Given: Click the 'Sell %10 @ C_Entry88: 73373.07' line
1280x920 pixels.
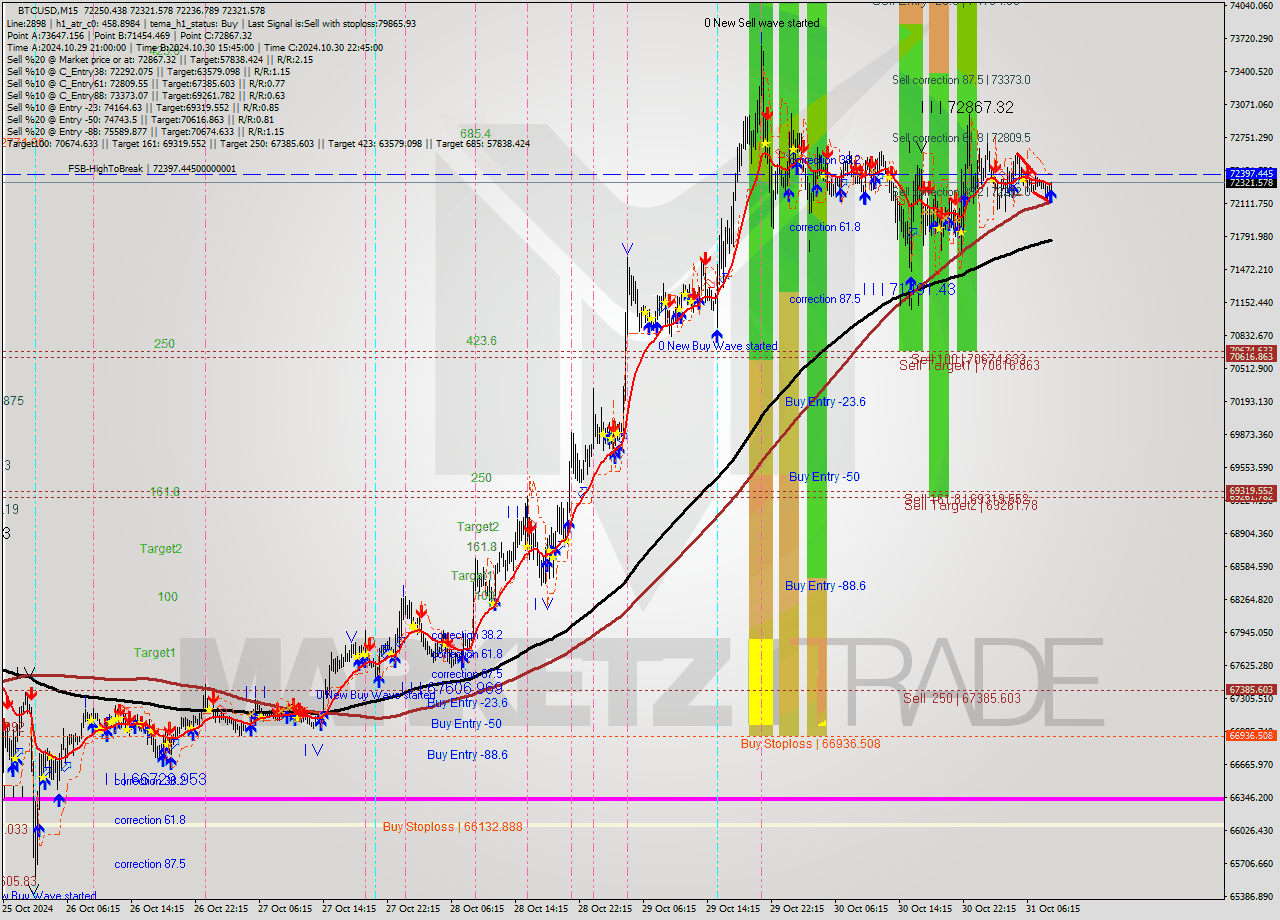Looking at the screenshot, I should (x=146, y=96).
